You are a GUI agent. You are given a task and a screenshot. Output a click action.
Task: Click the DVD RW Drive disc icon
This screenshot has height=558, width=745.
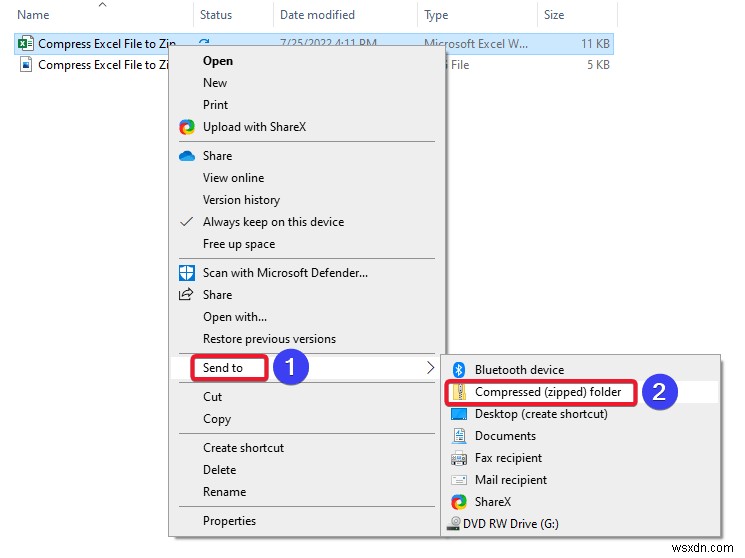coord(454,523)
